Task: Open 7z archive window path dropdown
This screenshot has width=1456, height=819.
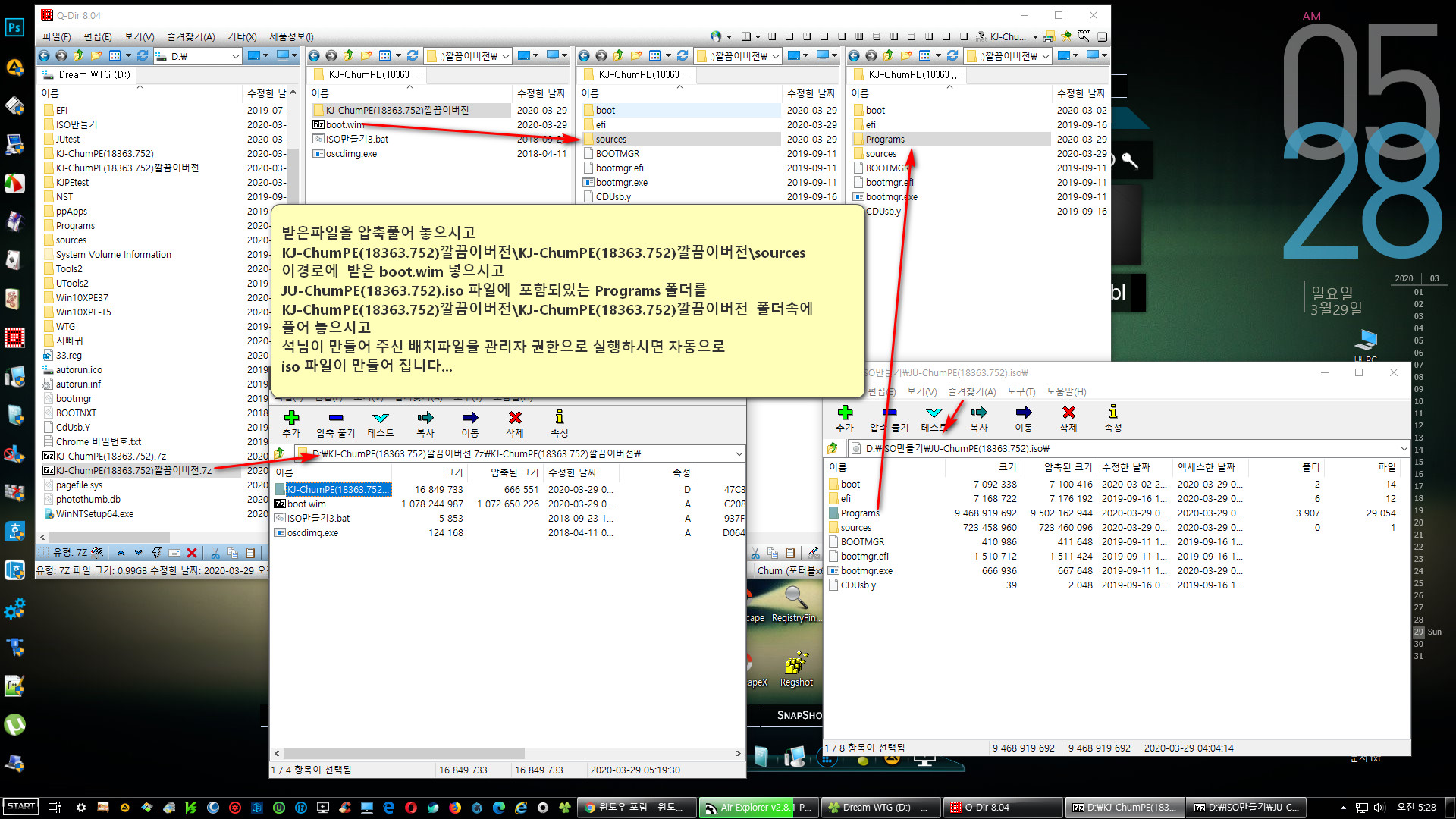Action: tap(739, 453)
